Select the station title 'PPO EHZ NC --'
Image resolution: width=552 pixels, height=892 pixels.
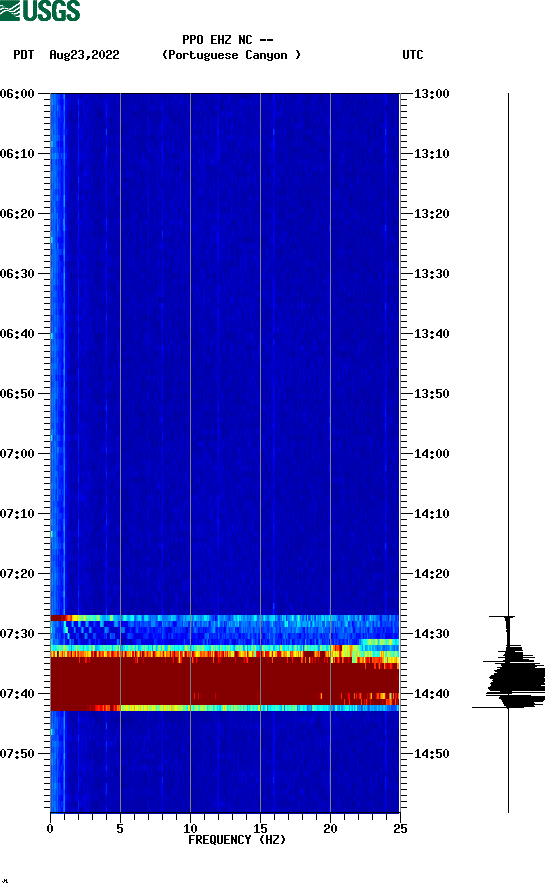pos(228,40)
